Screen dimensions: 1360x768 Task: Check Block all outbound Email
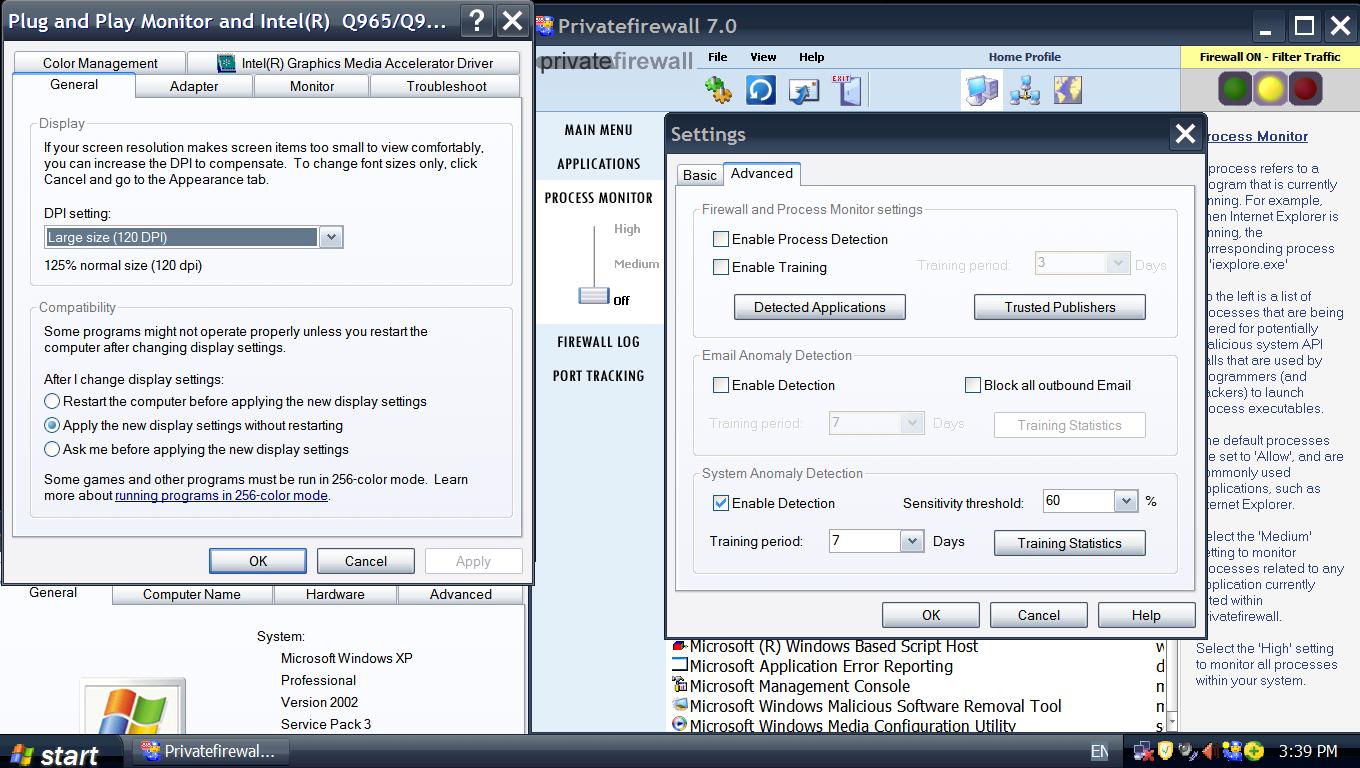click(x=972, y=385)
